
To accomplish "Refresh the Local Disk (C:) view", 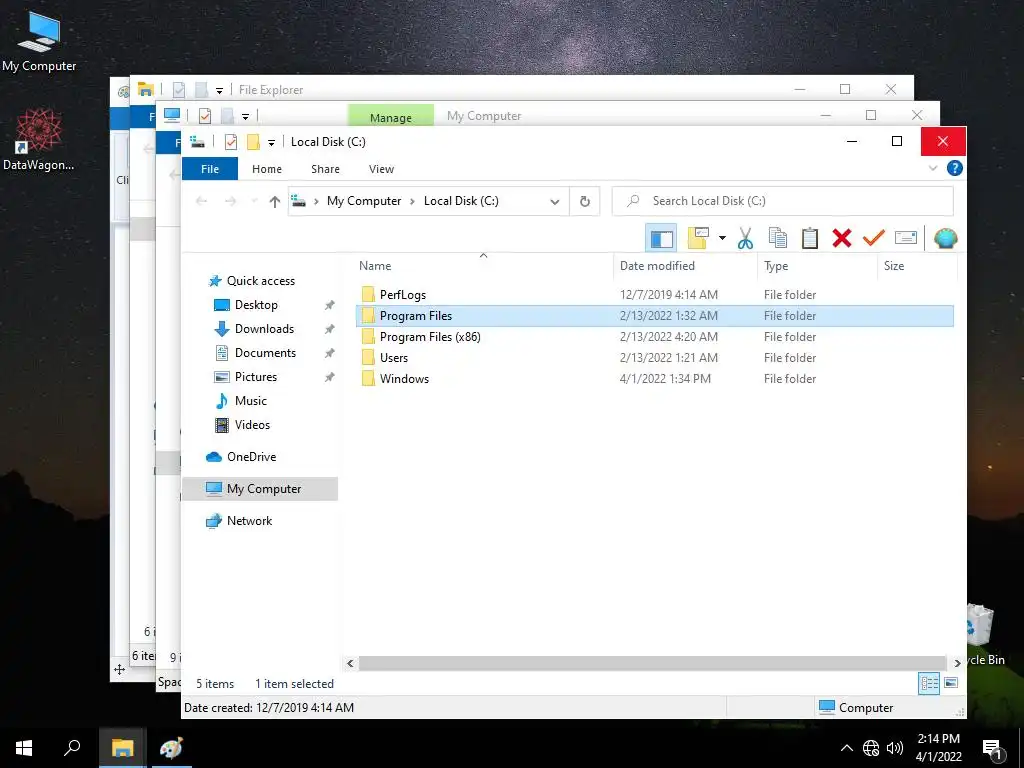I will [584, 202].
